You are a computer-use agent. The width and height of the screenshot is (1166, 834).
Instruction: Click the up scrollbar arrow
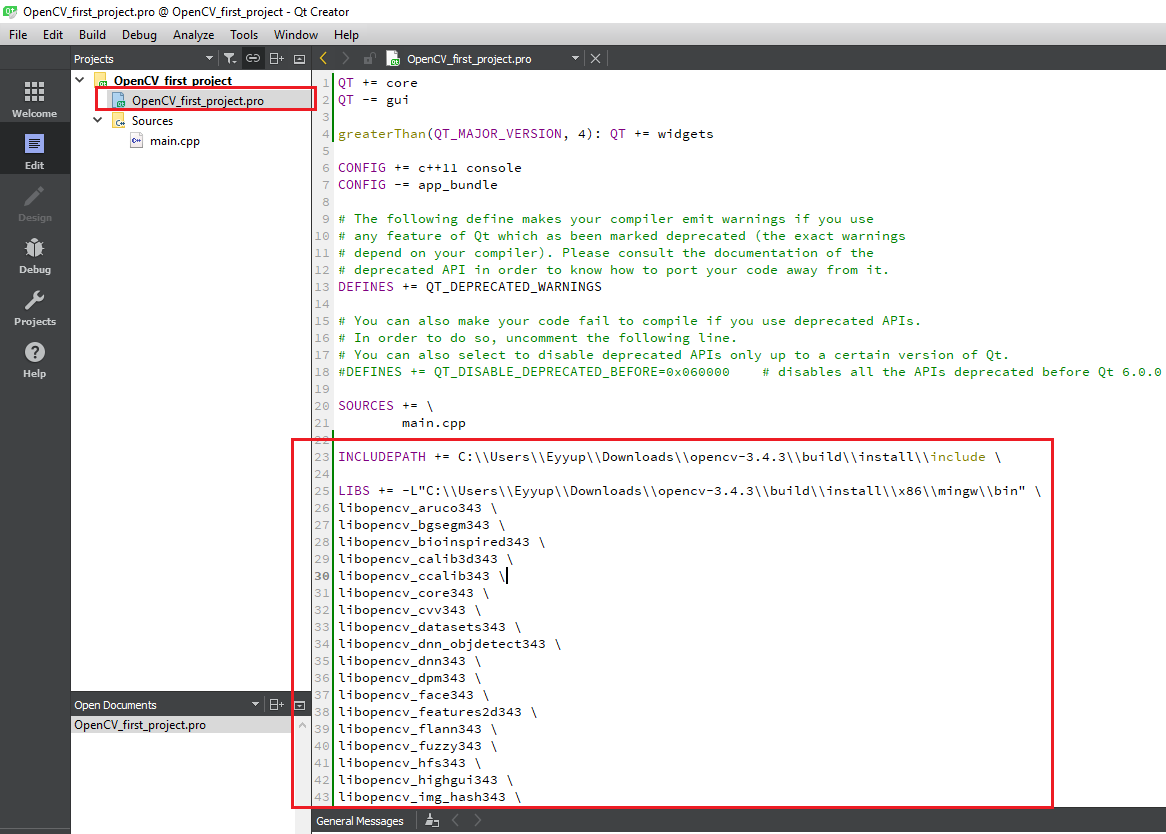(x=302, y=723)
